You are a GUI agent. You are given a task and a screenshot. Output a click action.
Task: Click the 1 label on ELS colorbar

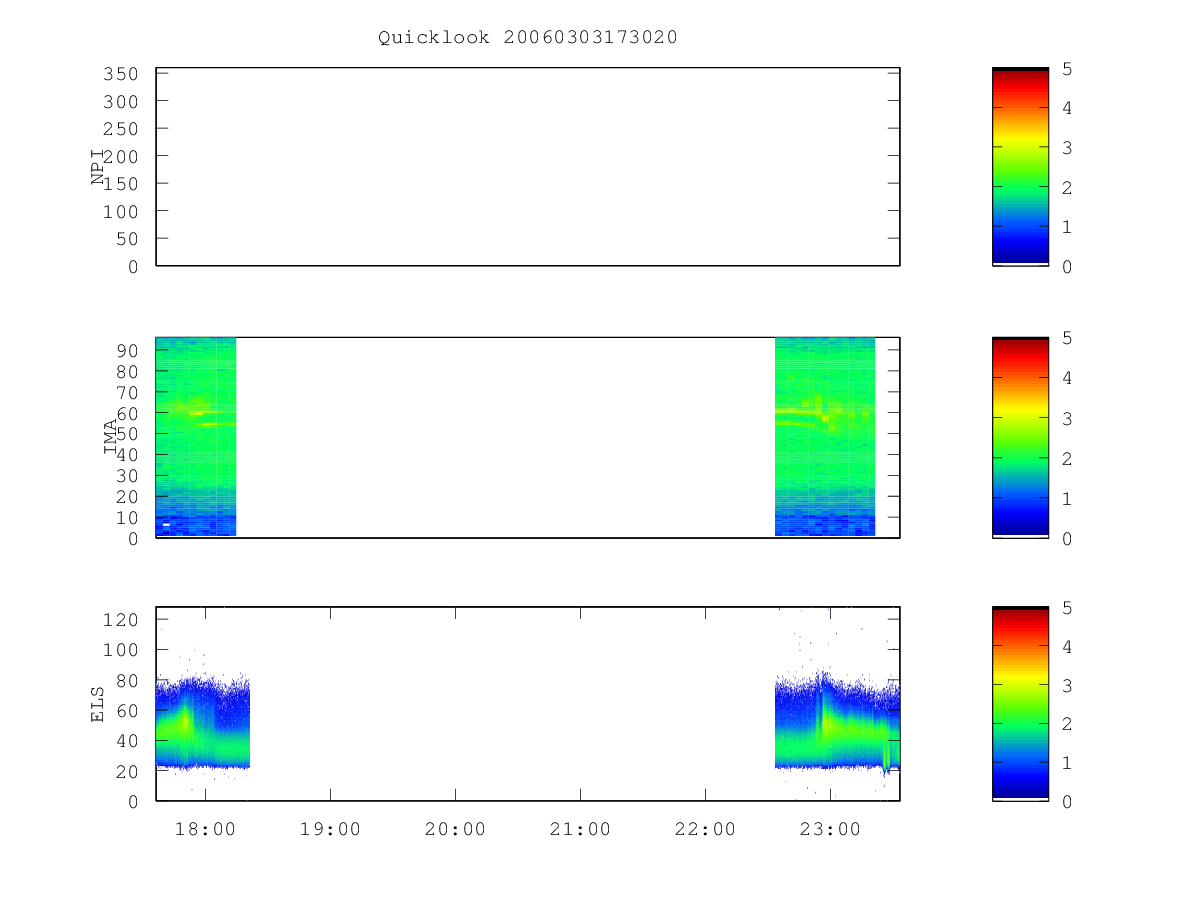coord(1067,763)
